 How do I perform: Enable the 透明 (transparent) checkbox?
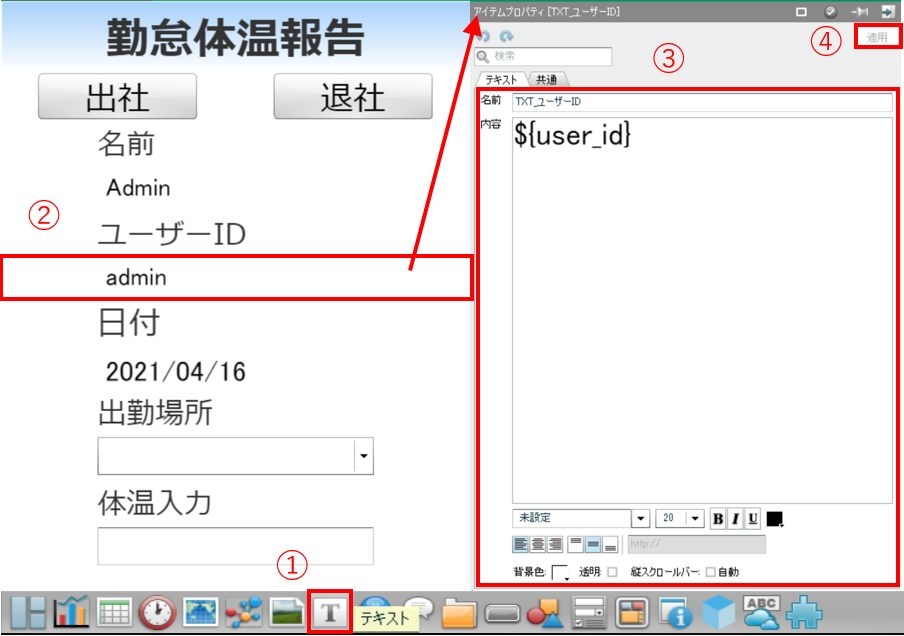612,572
